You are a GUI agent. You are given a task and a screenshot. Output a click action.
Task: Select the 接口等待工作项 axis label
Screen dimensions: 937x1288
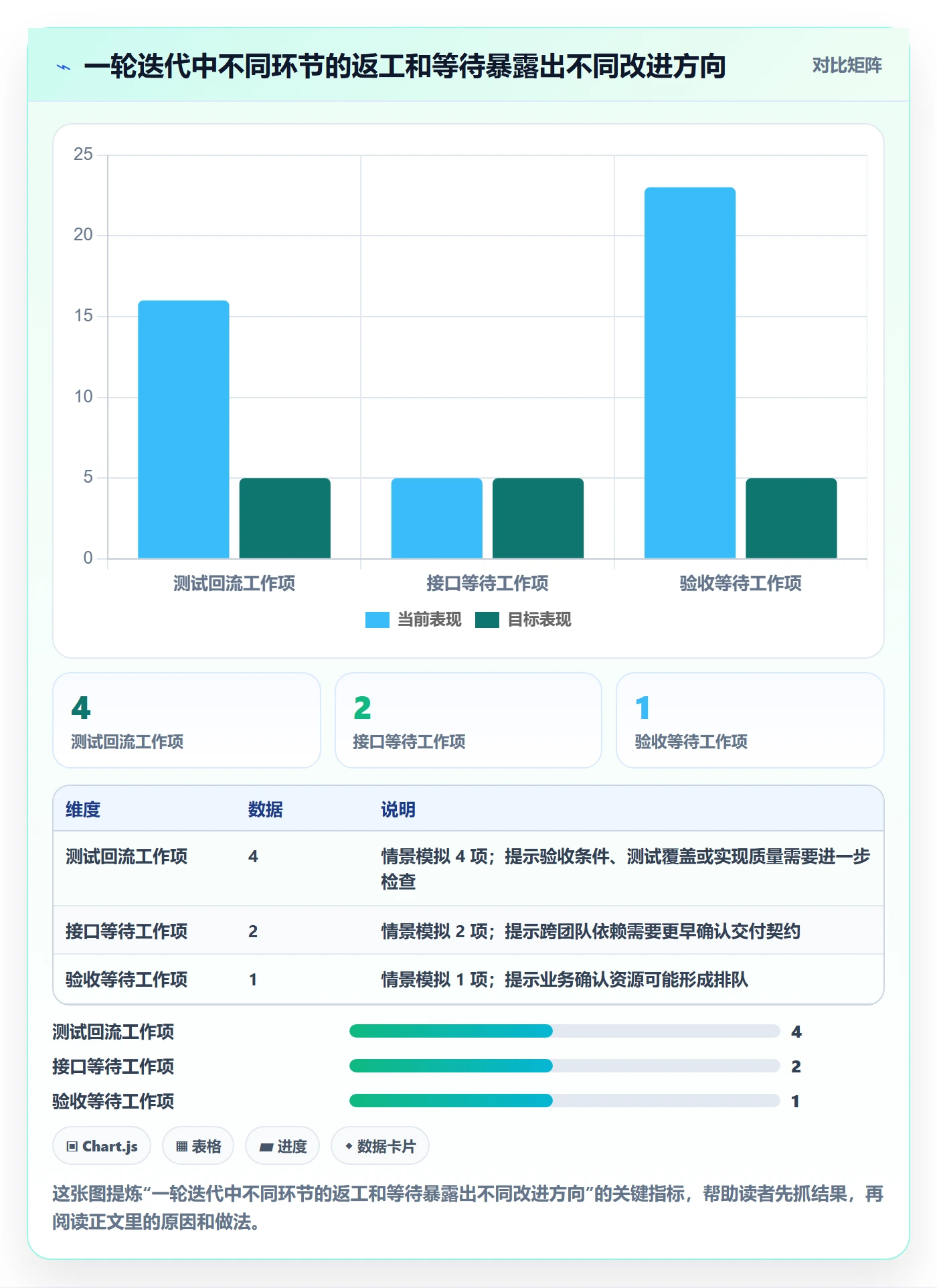click(487, 583)
